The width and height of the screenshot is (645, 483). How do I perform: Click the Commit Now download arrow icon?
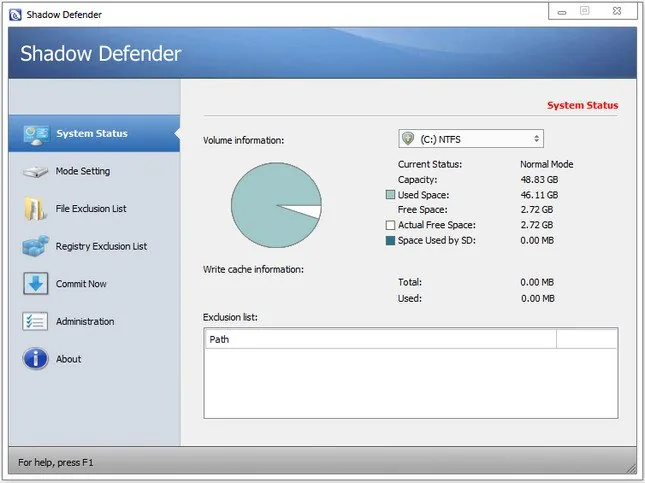36,283
